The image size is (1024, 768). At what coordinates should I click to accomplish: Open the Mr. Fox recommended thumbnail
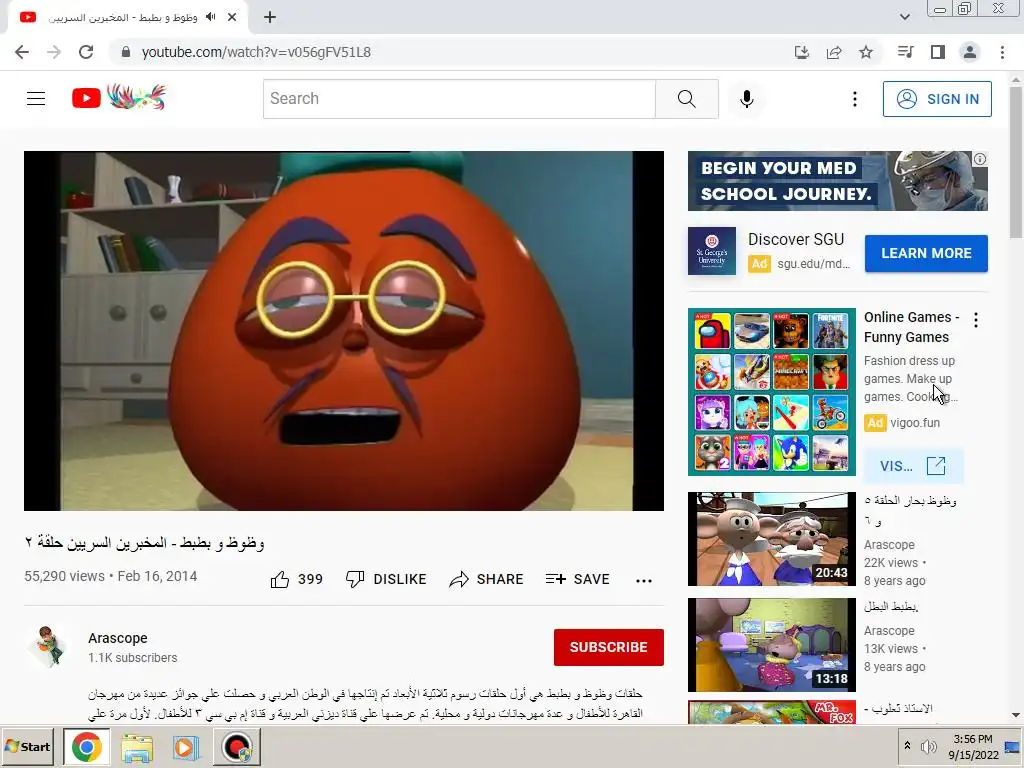(x=771, y=712)
